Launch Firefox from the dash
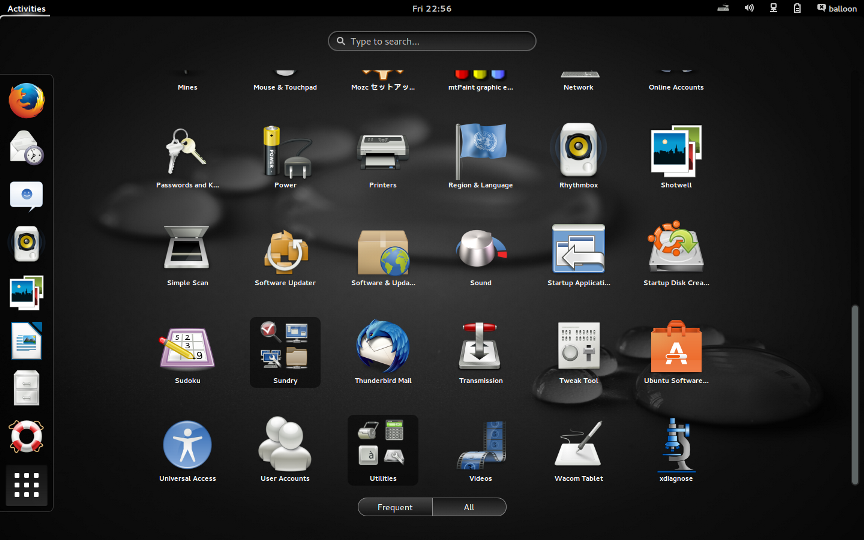864x540 pixels. [27, 101]
